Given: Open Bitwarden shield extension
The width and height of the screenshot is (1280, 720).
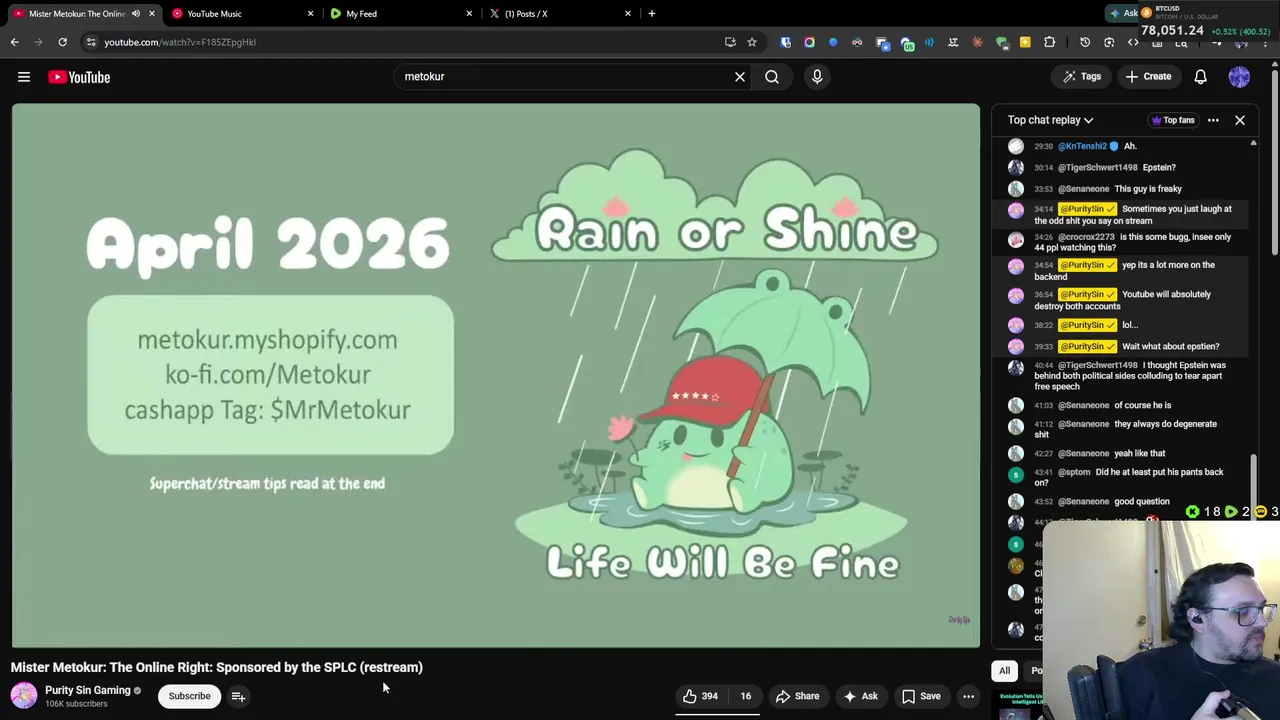Looking at the screenshot, I should [x=786, y=42].
